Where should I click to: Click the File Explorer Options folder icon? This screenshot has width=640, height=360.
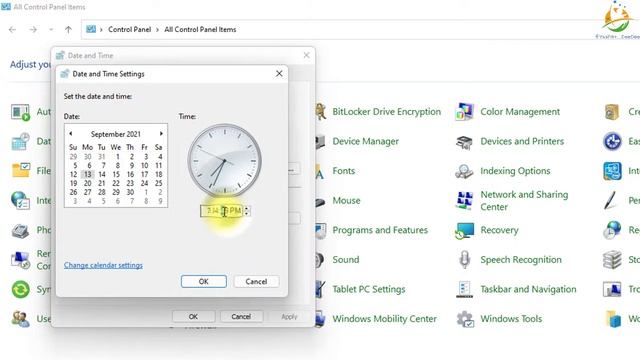pyautogui.click(x=21, y=170)
